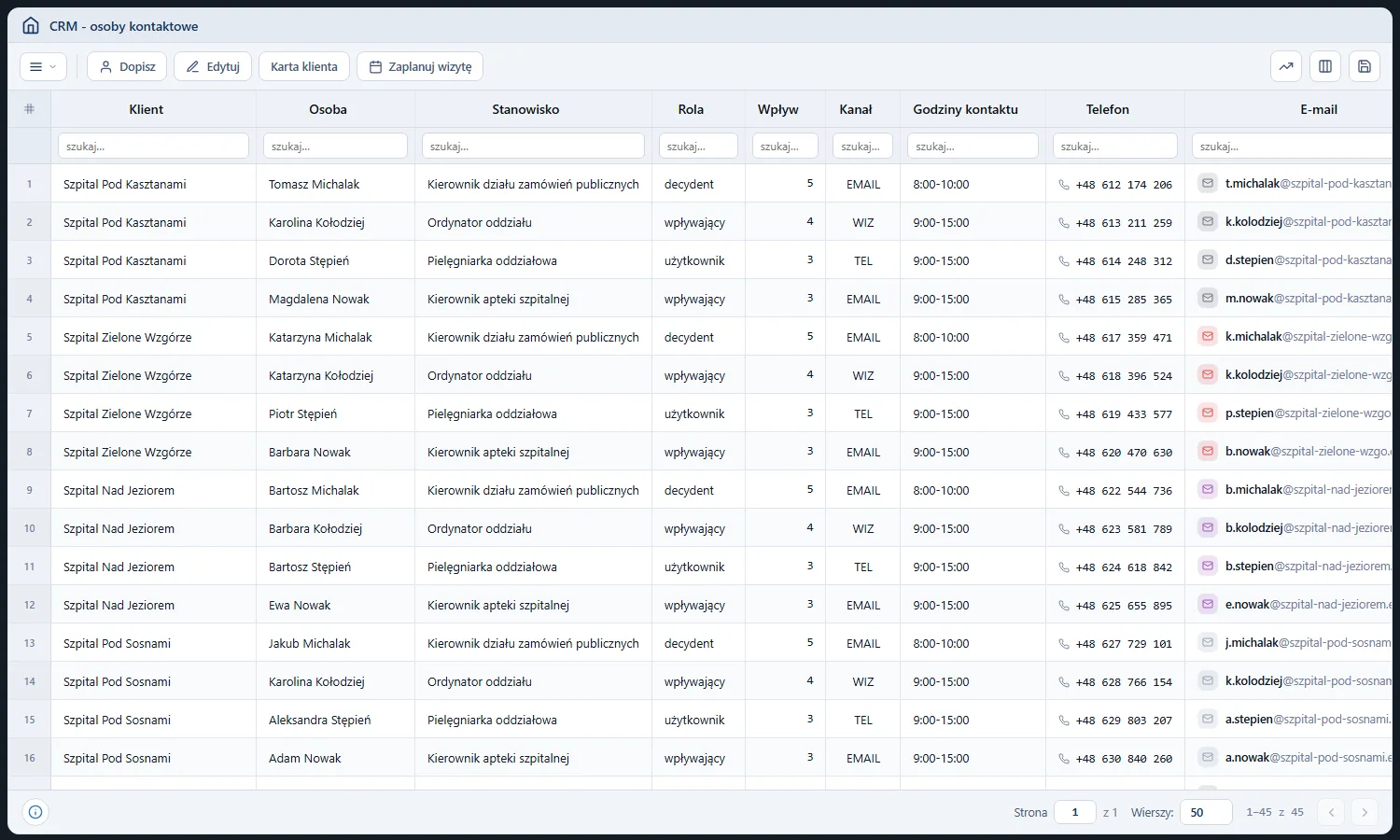1400x840 pixels.
Task: Click mail icon for b.stepien email
Action: pyautogui.click(x=1208, y=566)
